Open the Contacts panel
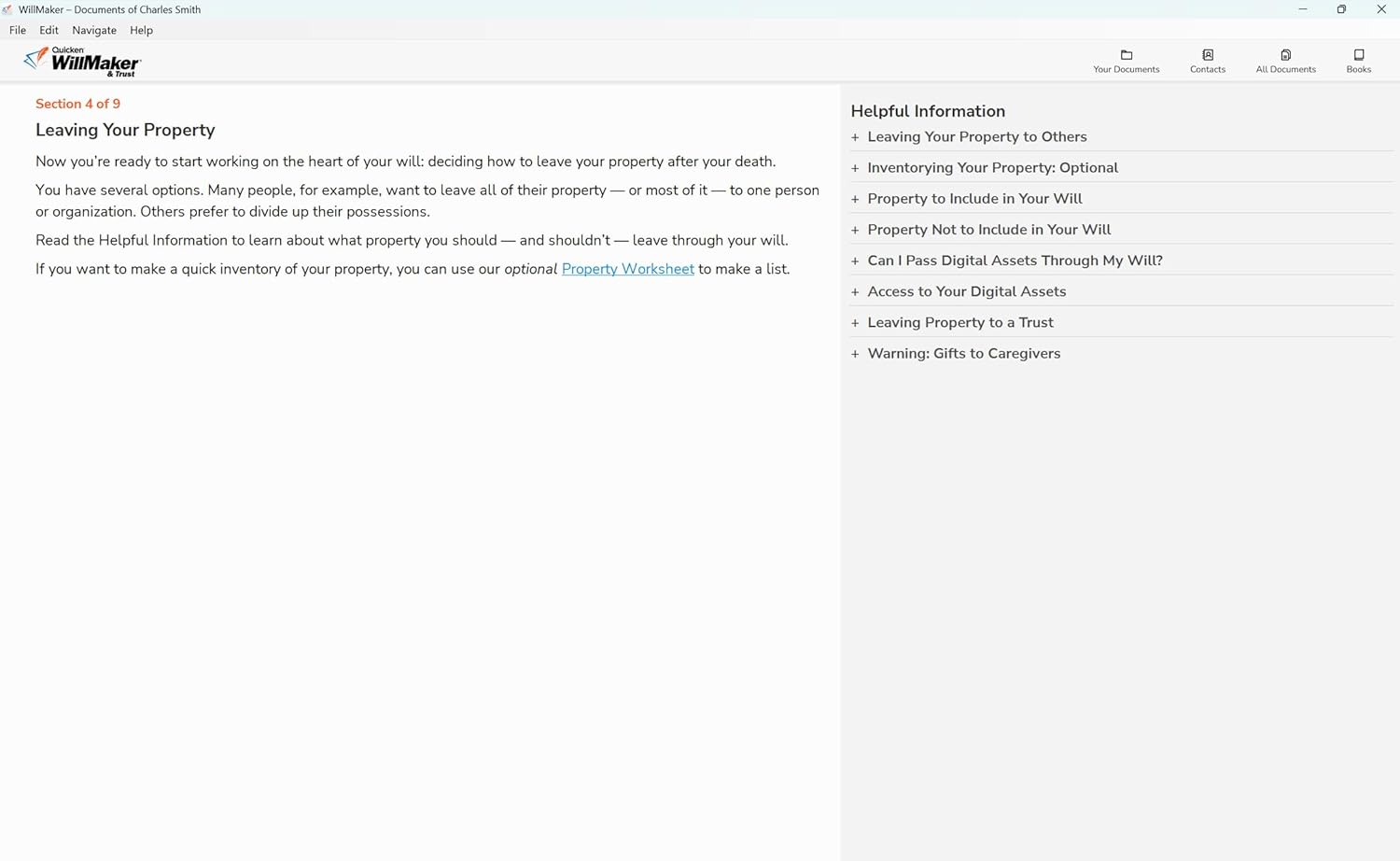Screen dimensions: 1400x861 click(x=1207, y=60)
